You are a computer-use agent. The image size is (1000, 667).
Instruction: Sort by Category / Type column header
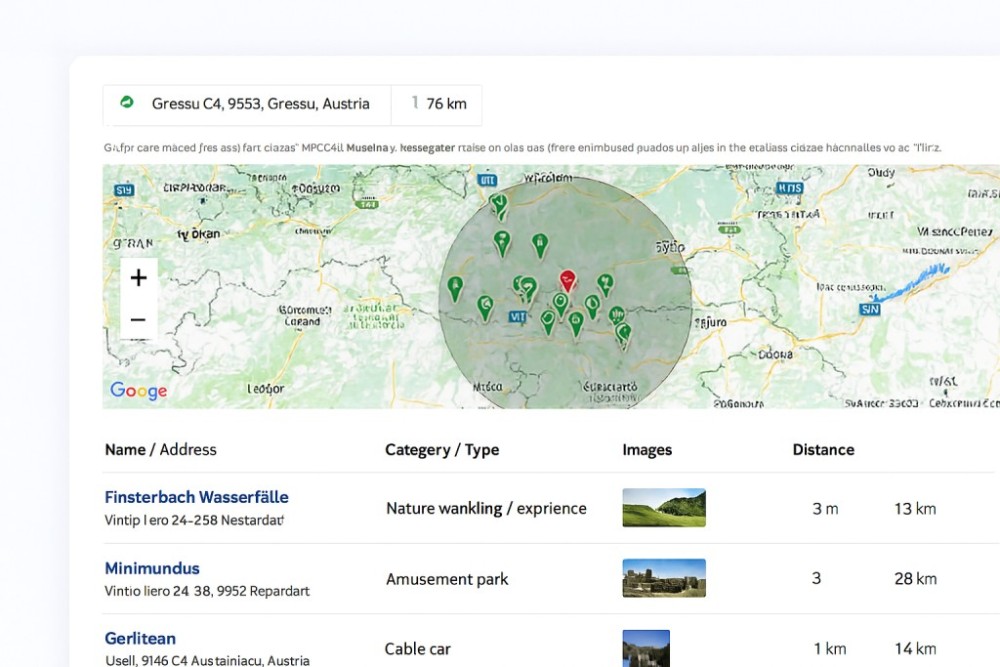pos(442,450)
